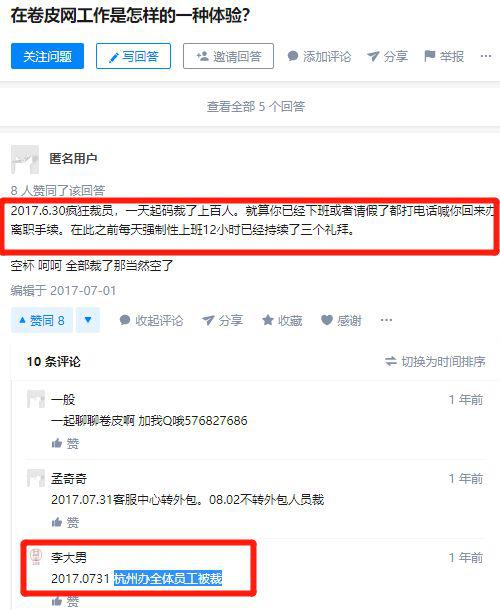Open 查看全部 5 个回答 link
Image resolution: width=500 pixels, height=610 pixels.
(x=256, y=106)
